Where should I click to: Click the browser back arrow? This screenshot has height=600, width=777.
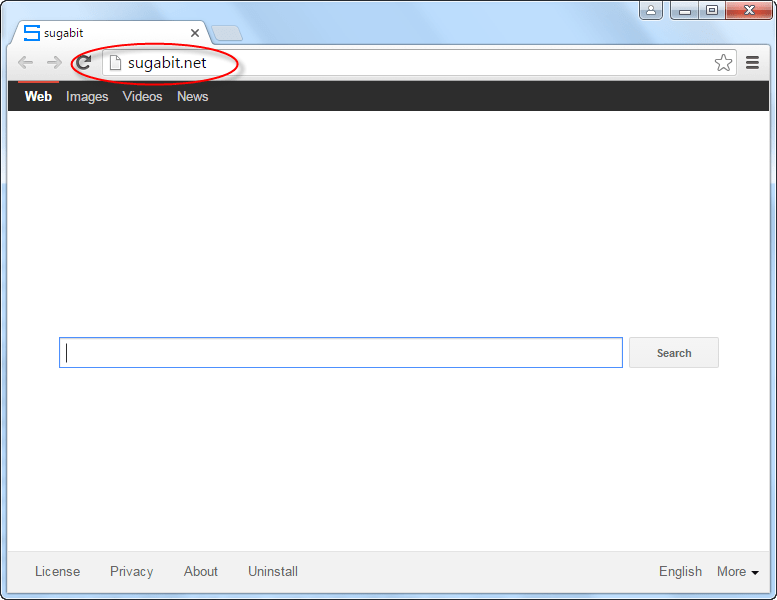click(25, 63)
